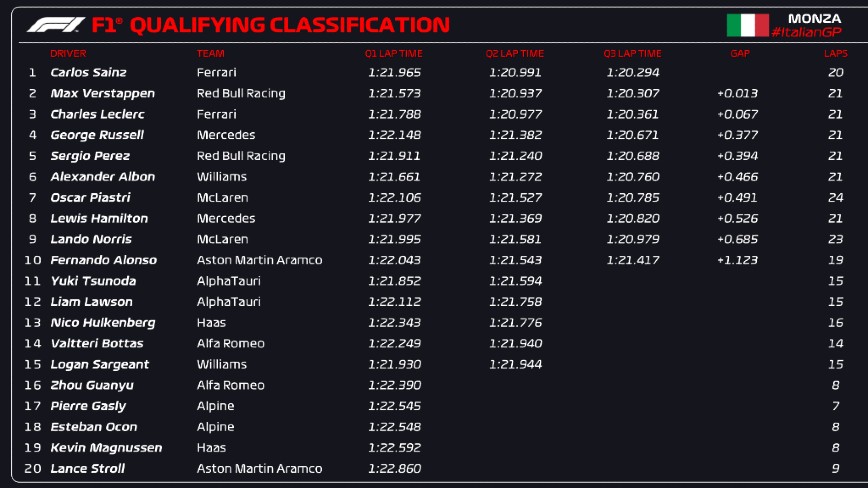The image size is (868, 488).
Task: Click Charles Leclerc's name
Action: tap(97, 114)
